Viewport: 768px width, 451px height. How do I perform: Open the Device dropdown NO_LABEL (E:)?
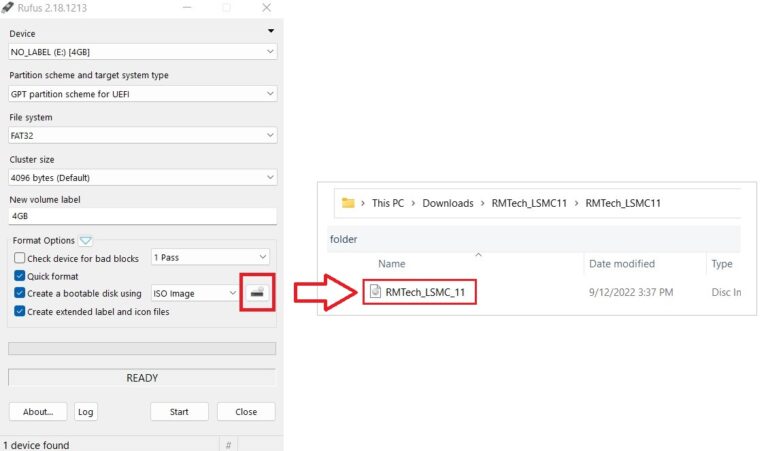pos(143,52)
